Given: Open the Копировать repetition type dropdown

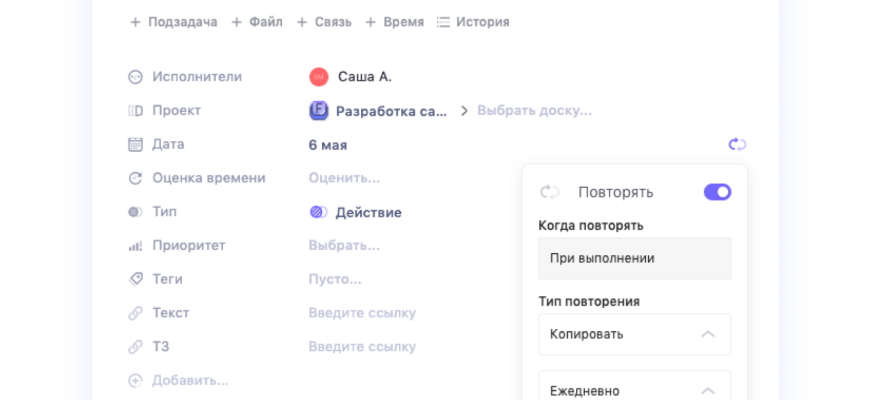Looking at the screenshot, I should [x=634, y=334].
